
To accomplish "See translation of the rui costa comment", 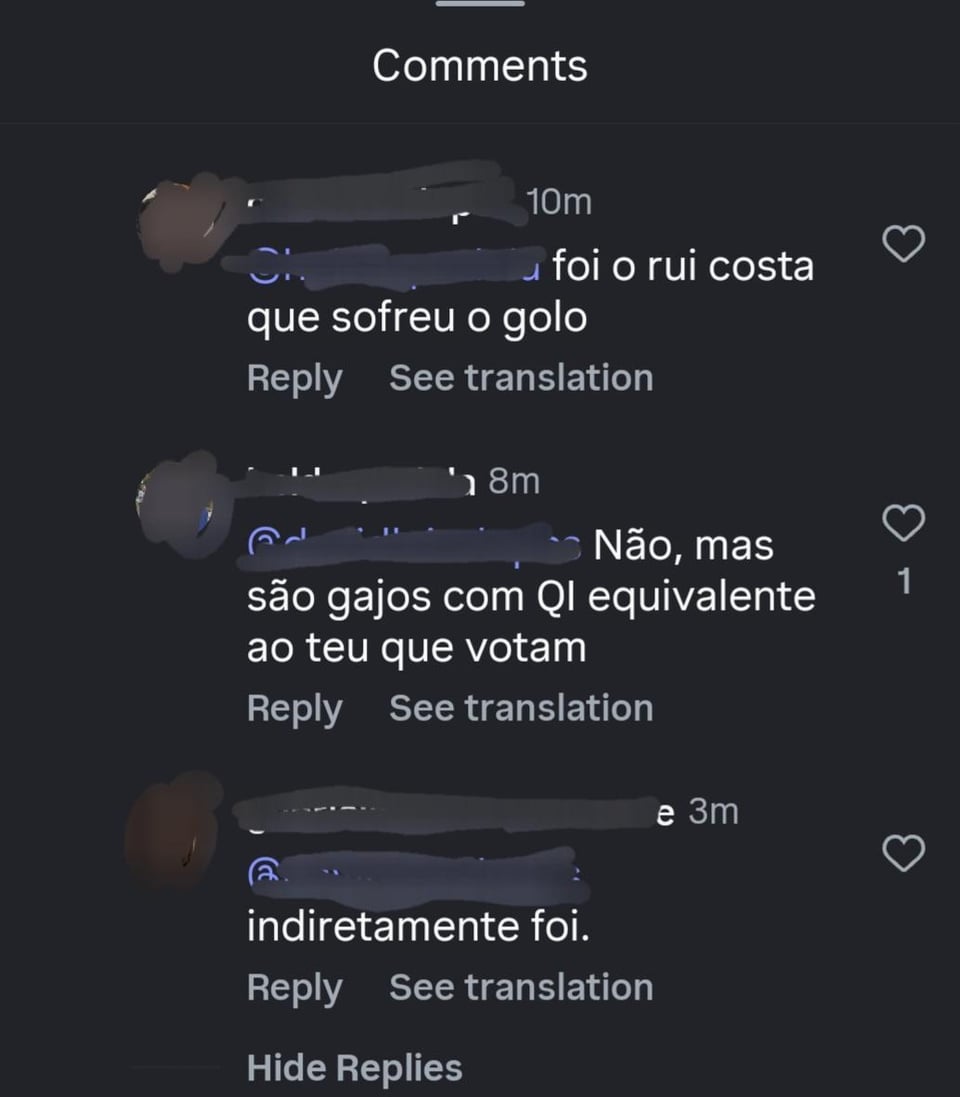I will pos(520,378).
